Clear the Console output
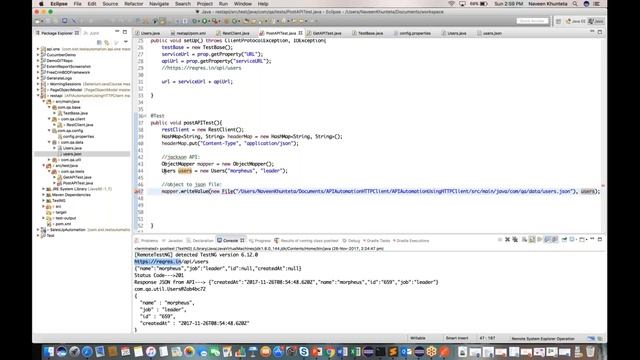Viewport: 640px width, 360px height. pos(524,240)
